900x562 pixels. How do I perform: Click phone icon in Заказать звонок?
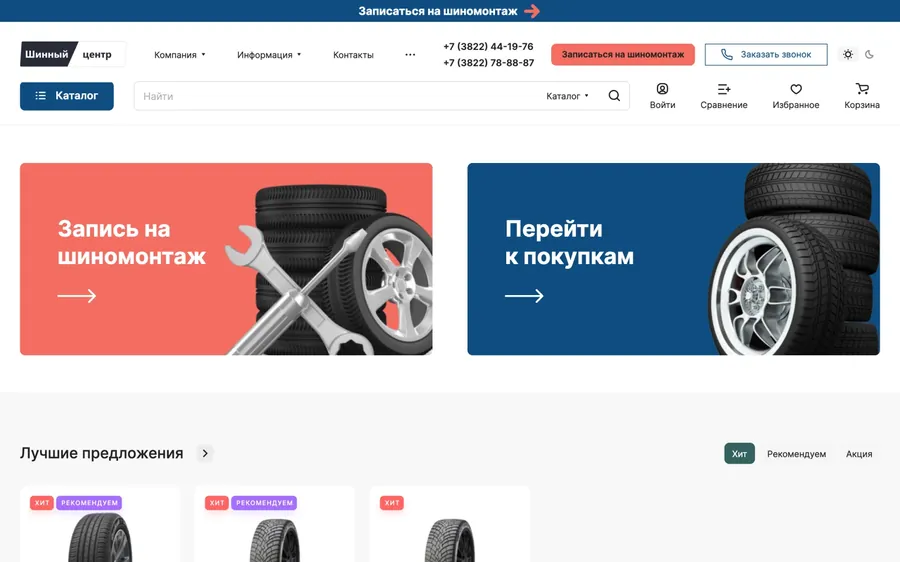pyautogui.click(x=727, y=55)
